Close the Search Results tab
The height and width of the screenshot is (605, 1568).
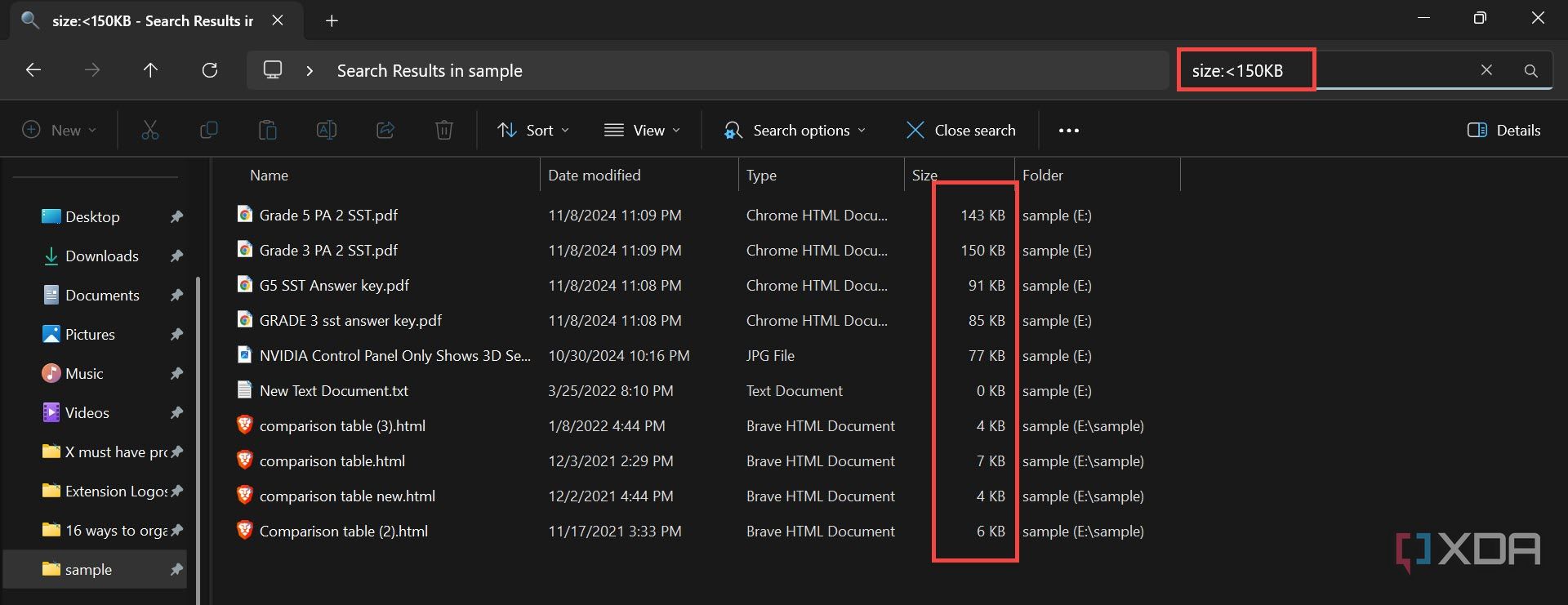(278, 20)
